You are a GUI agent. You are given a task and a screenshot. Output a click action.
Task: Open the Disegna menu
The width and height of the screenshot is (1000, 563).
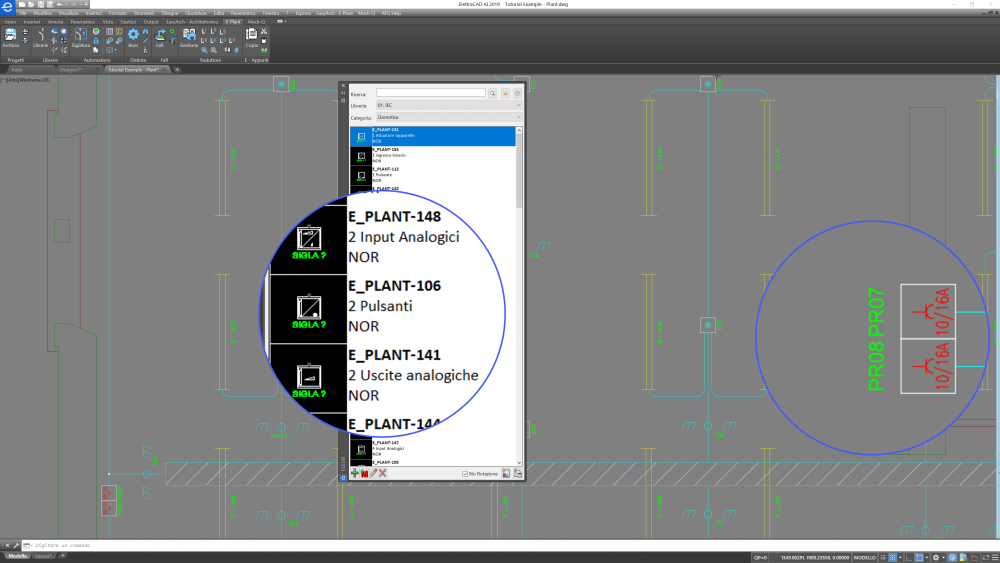[170, 13]
